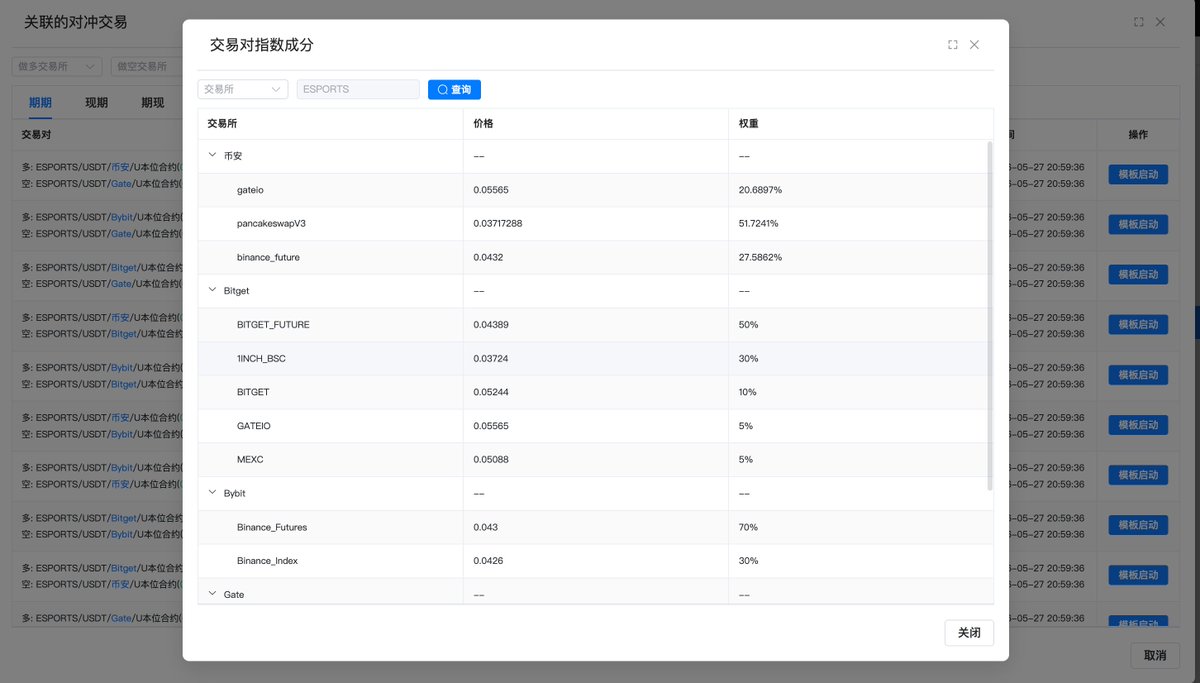Click 模板启动 for long Bitget short 币安 row
The height and width of the screenshot is (683, 1200).
coord(1138,575)
